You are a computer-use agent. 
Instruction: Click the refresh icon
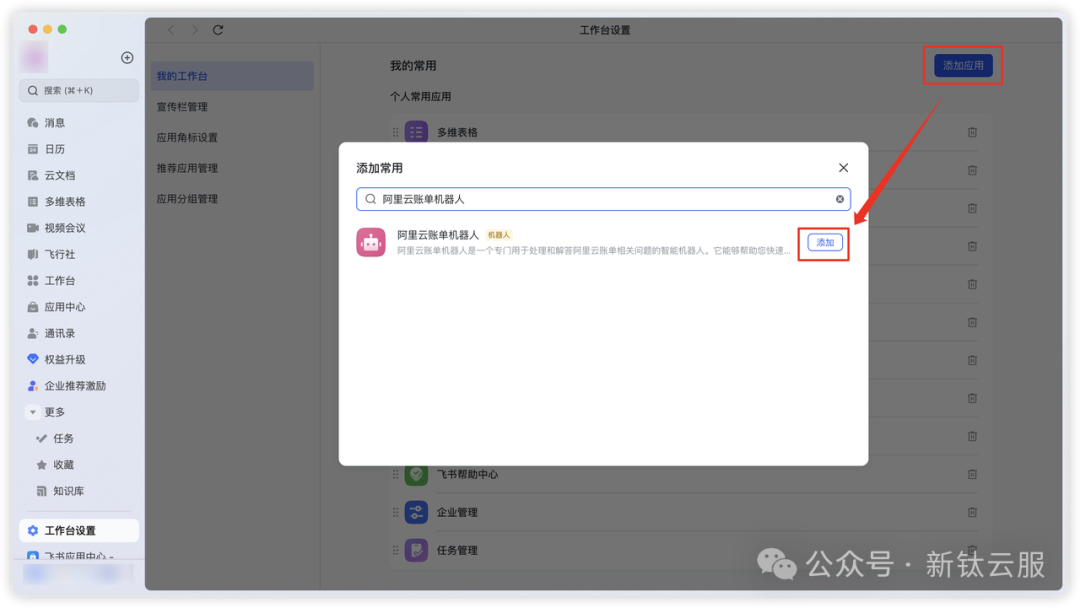(218, 30)
